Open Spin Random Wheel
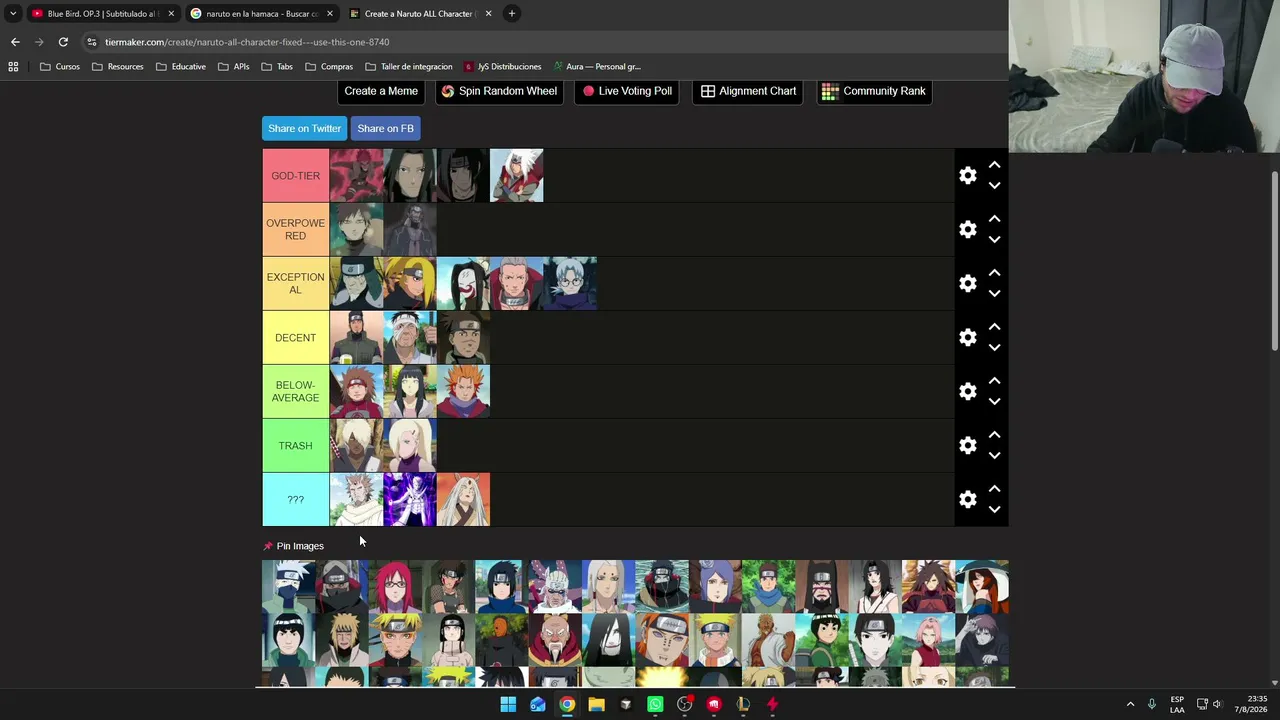1280x720 pixels. [x=499, y=91]
